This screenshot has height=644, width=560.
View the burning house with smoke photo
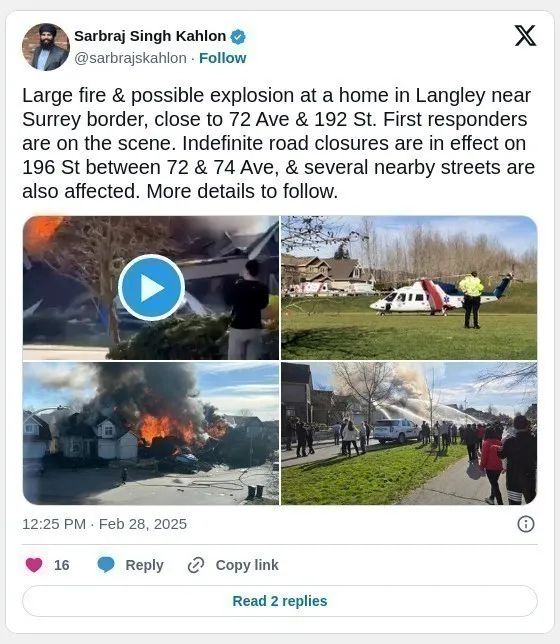tap(151, 433)
